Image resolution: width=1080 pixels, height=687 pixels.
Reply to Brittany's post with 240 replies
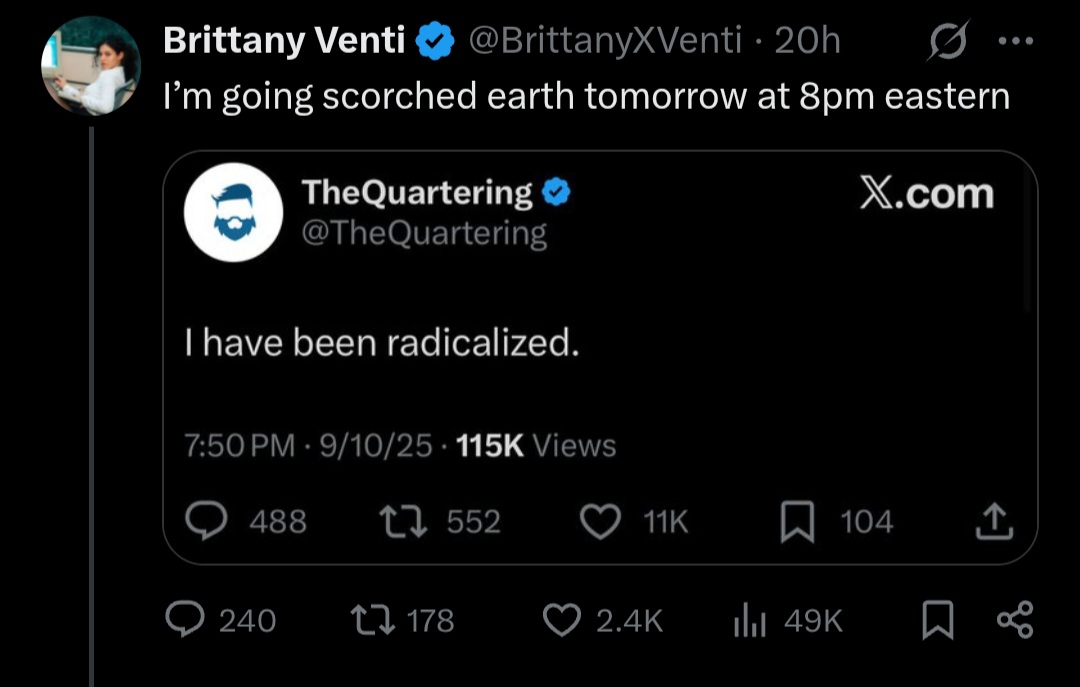coord(184,620)
